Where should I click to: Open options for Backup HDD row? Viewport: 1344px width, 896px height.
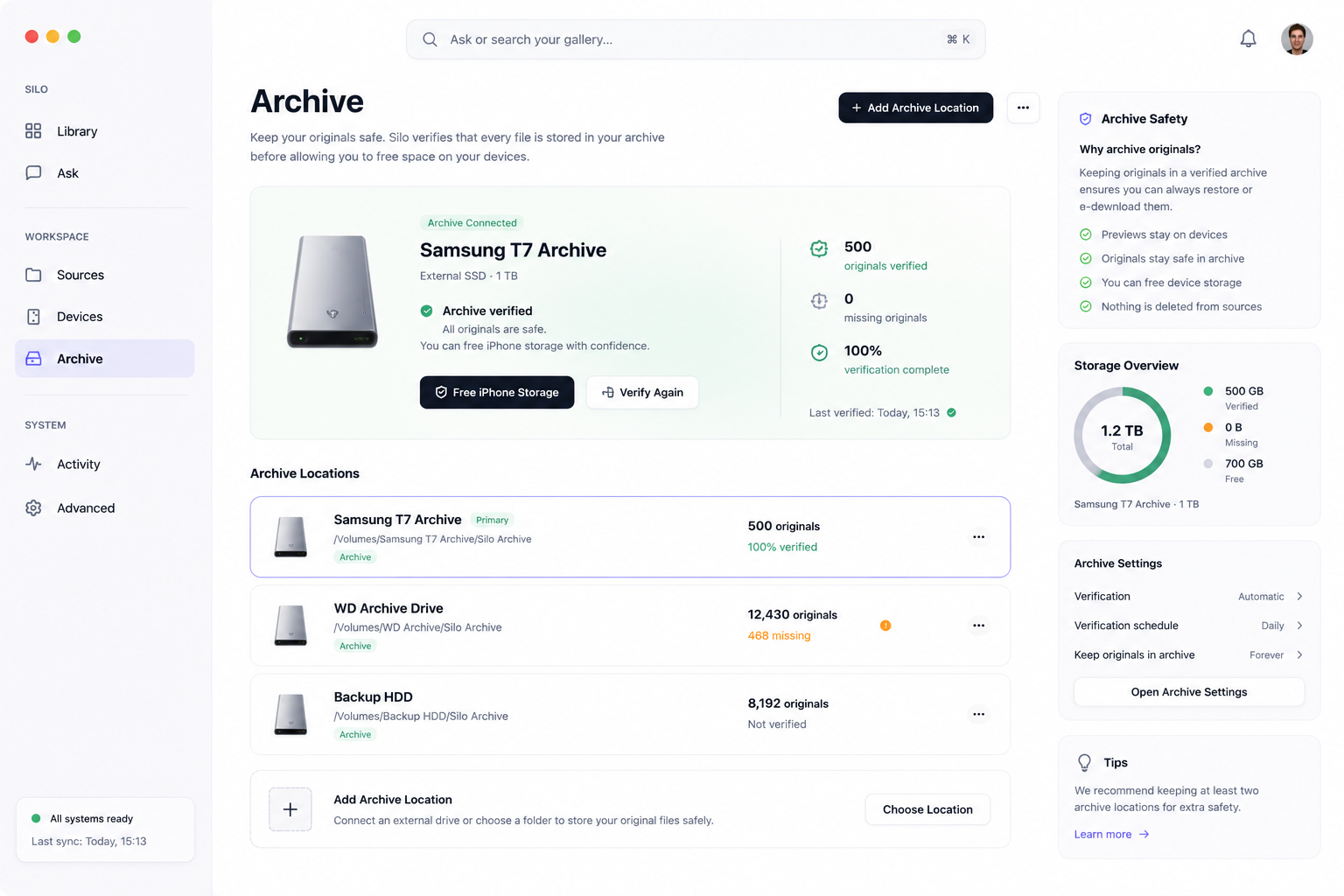point(978,714)
